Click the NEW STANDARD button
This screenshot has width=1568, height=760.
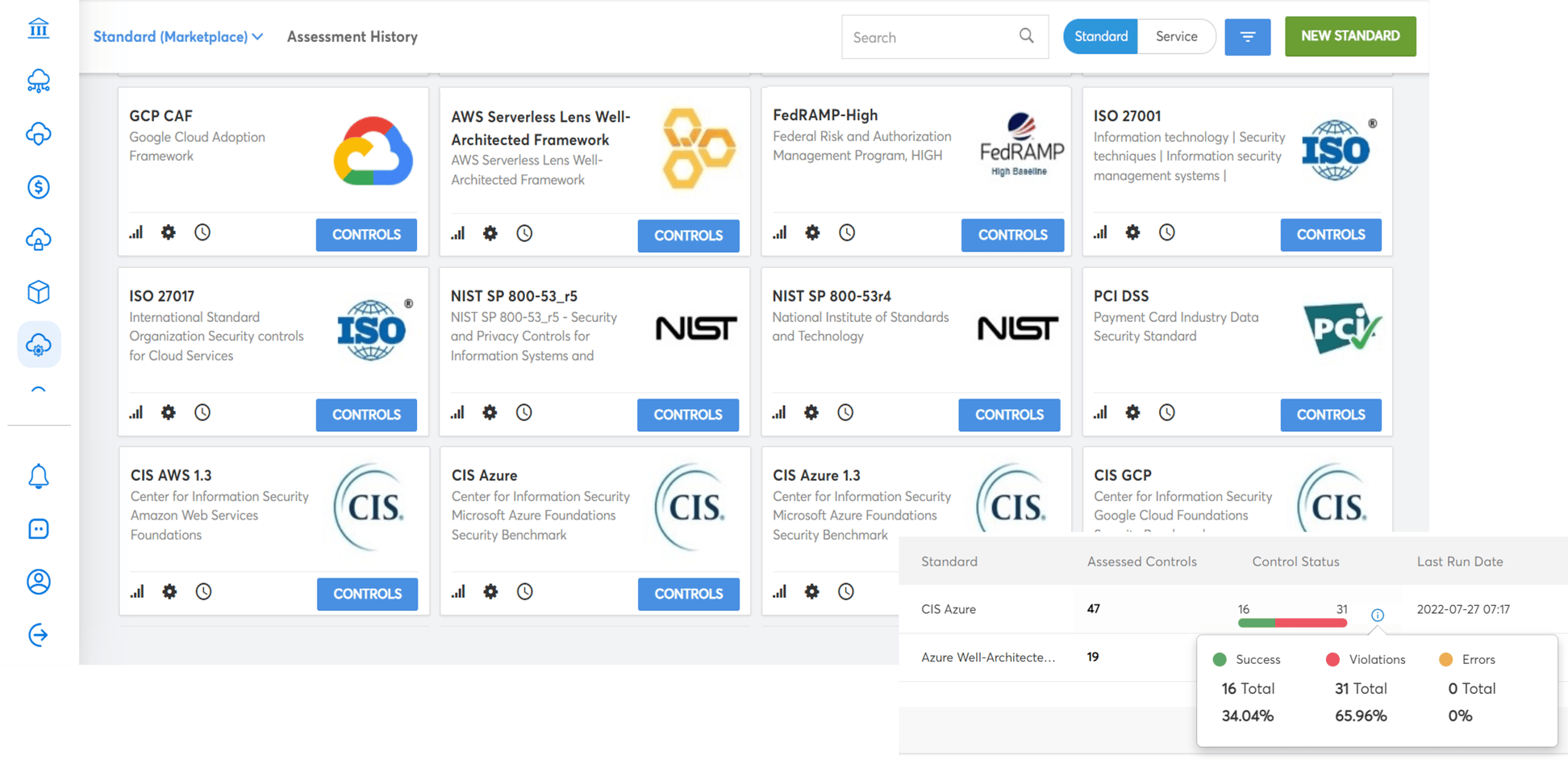pos(1350,36)
